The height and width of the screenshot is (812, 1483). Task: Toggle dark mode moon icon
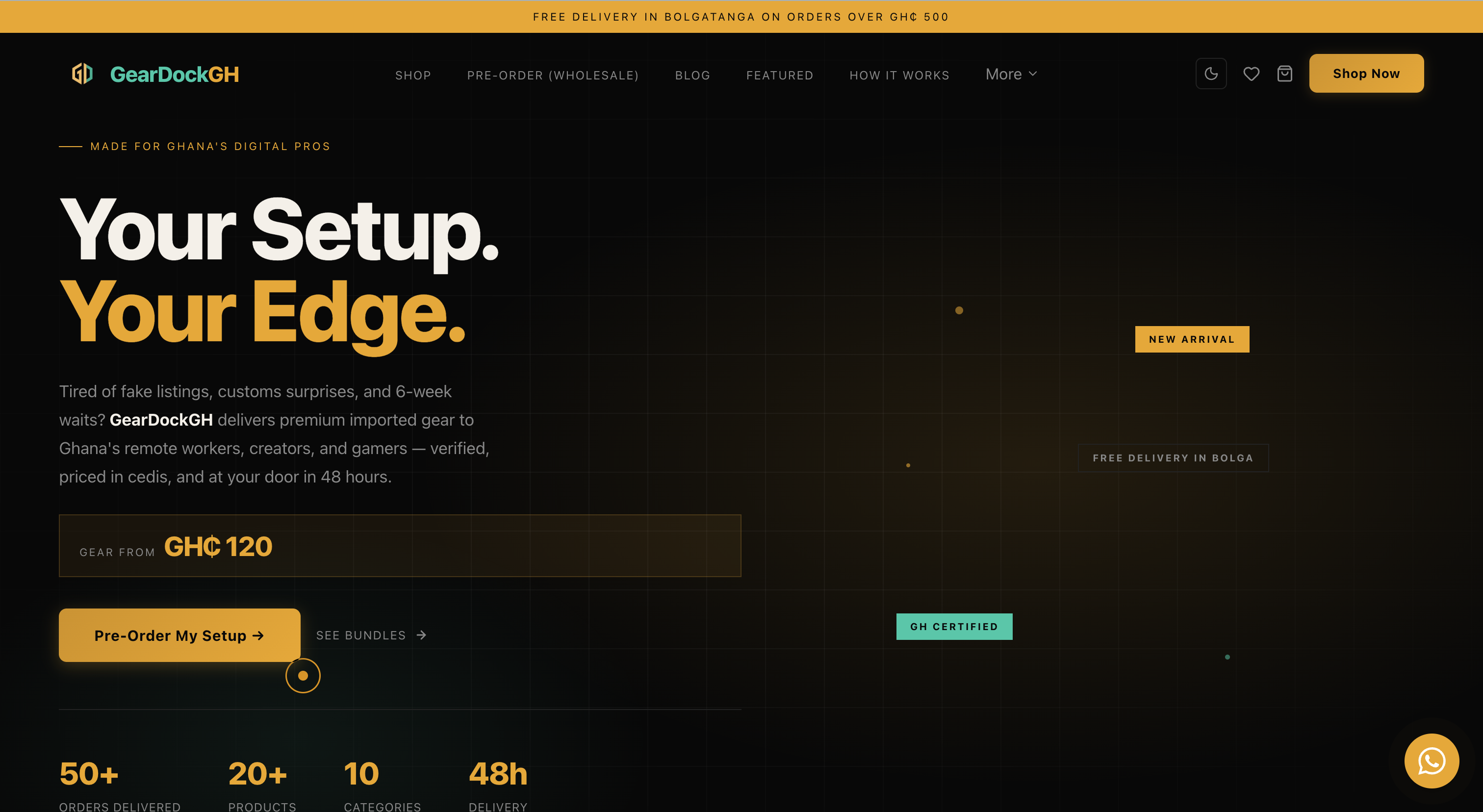1211,74
